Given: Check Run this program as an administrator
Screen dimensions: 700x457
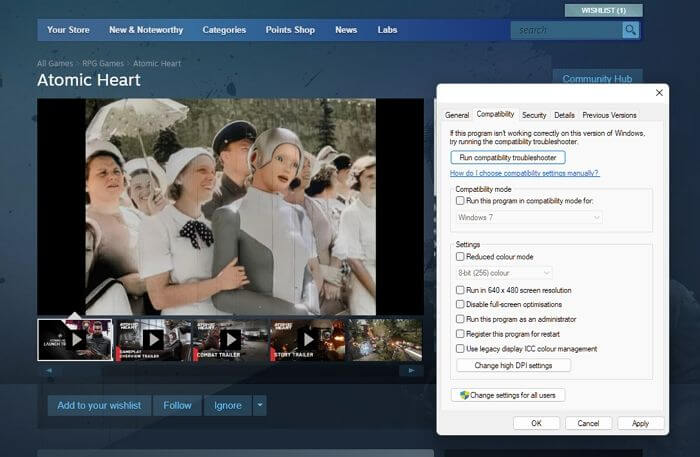Looking at the screenshot, I should tap(460, 319).
